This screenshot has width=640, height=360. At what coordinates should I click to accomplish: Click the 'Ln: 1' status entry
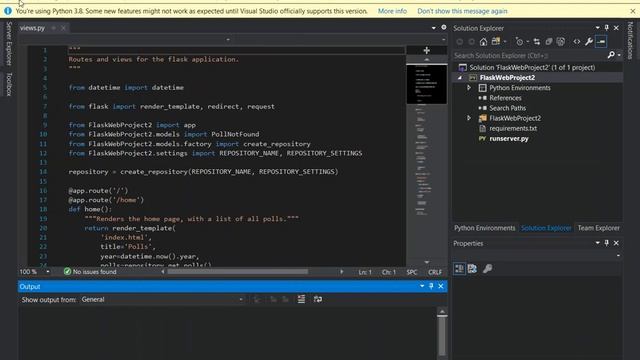pos(365,272)
